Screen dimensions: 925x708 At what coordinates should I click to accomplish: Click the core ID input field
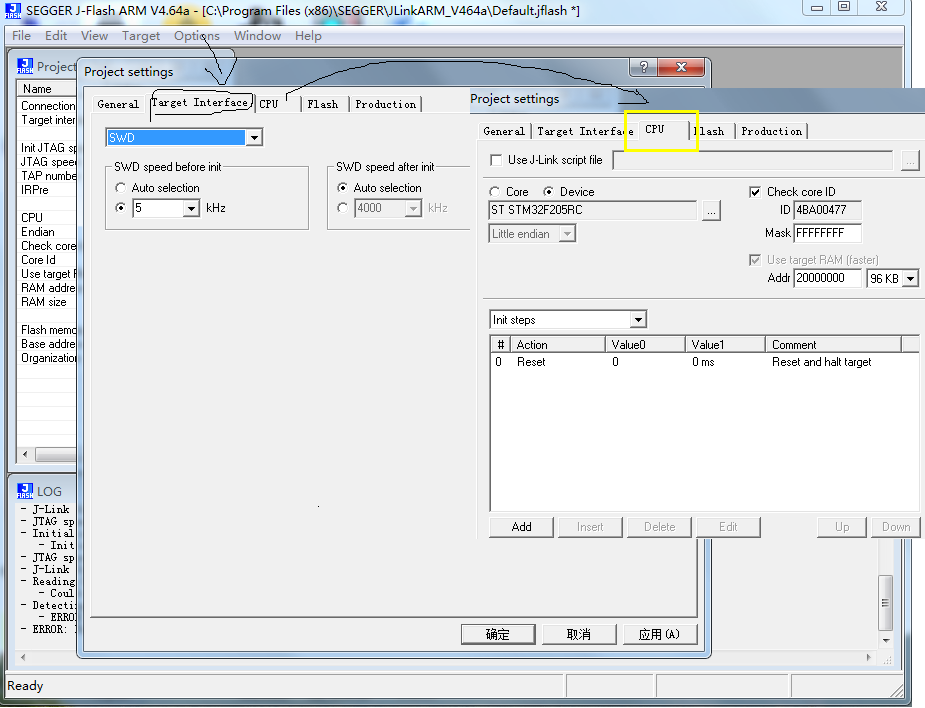828,210
